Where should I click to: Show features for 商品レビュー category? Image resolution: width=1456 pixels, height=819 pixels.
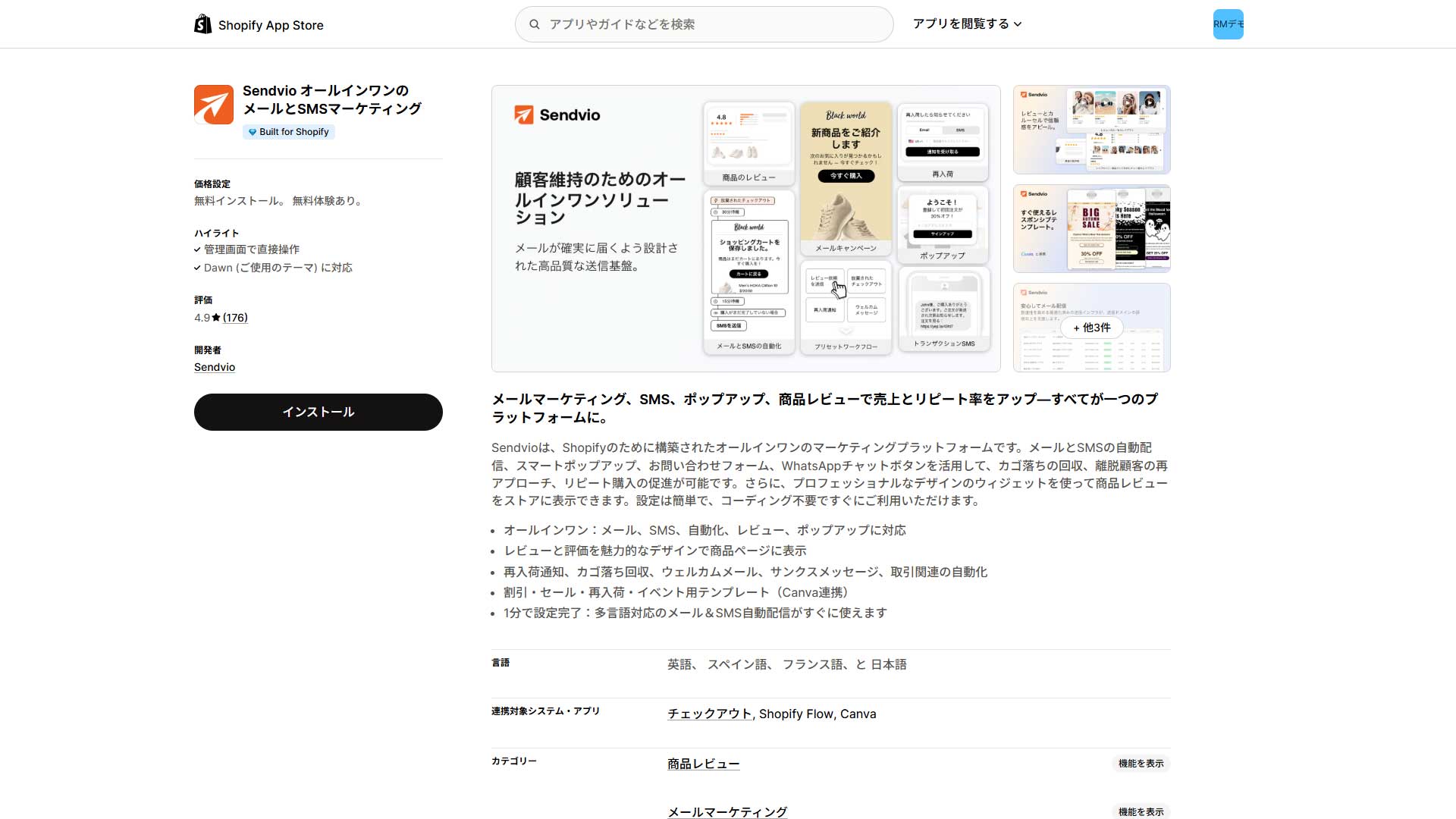(x=1141, y=764)
